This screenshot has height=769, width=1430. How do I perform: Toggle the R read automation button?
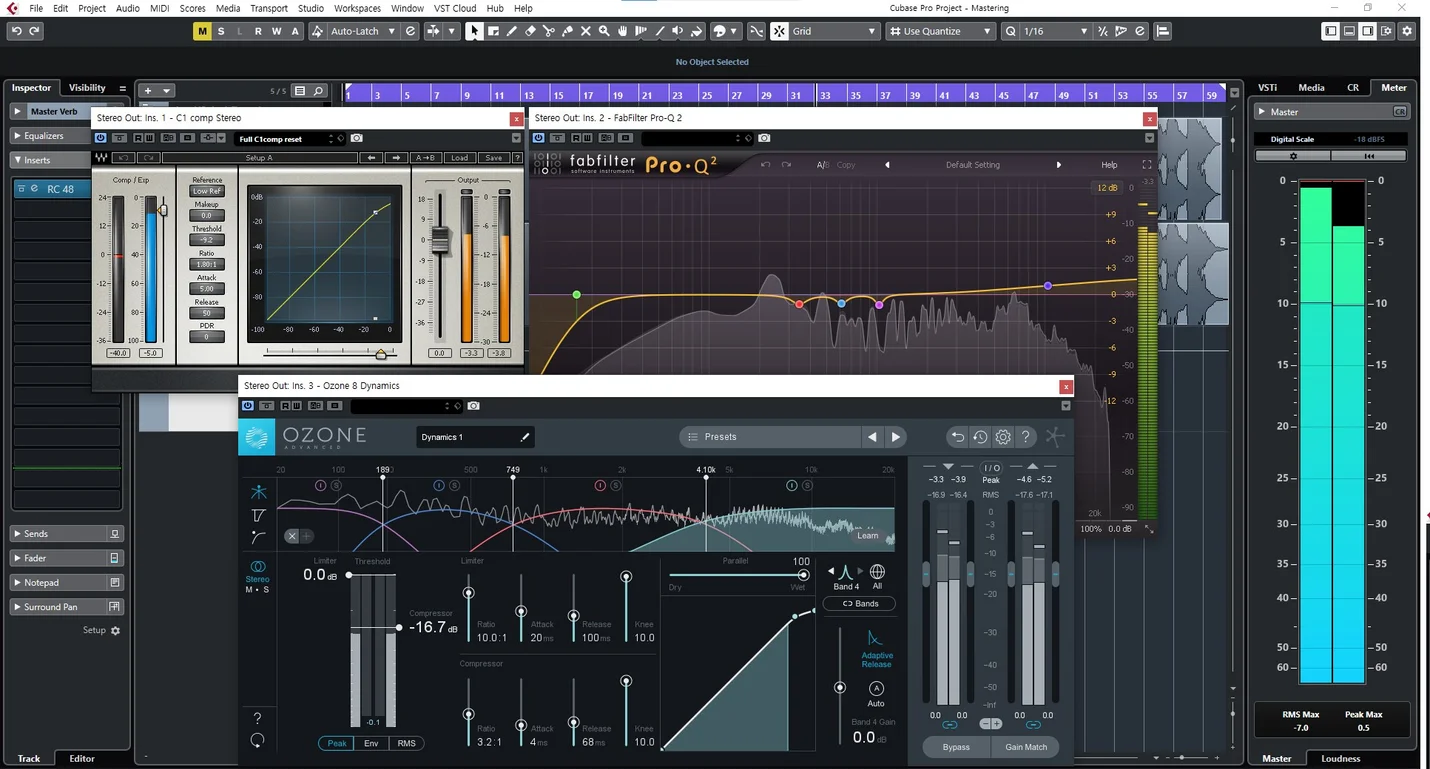[x=258, y=31]
